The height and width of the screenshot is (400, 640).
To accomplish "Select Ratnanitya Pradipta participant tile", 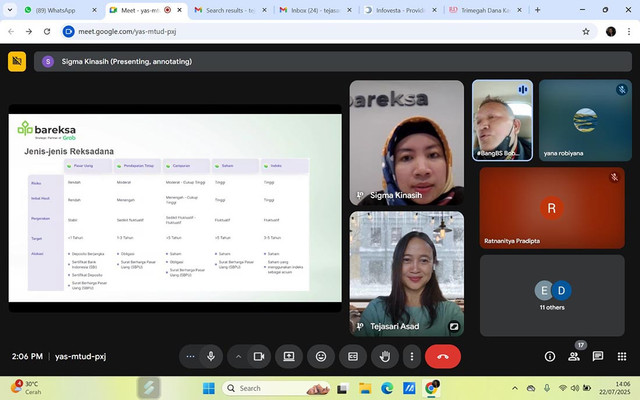I will (552, 208).
